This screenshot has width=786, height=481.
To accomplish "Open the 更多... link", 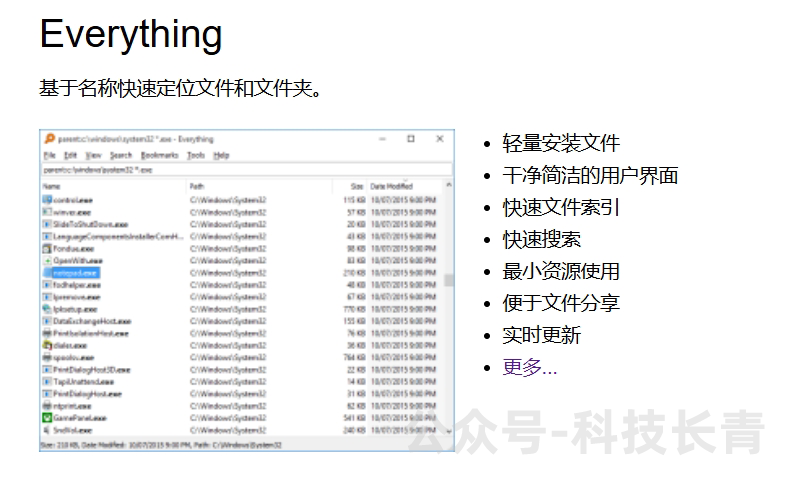I will 529,367.
